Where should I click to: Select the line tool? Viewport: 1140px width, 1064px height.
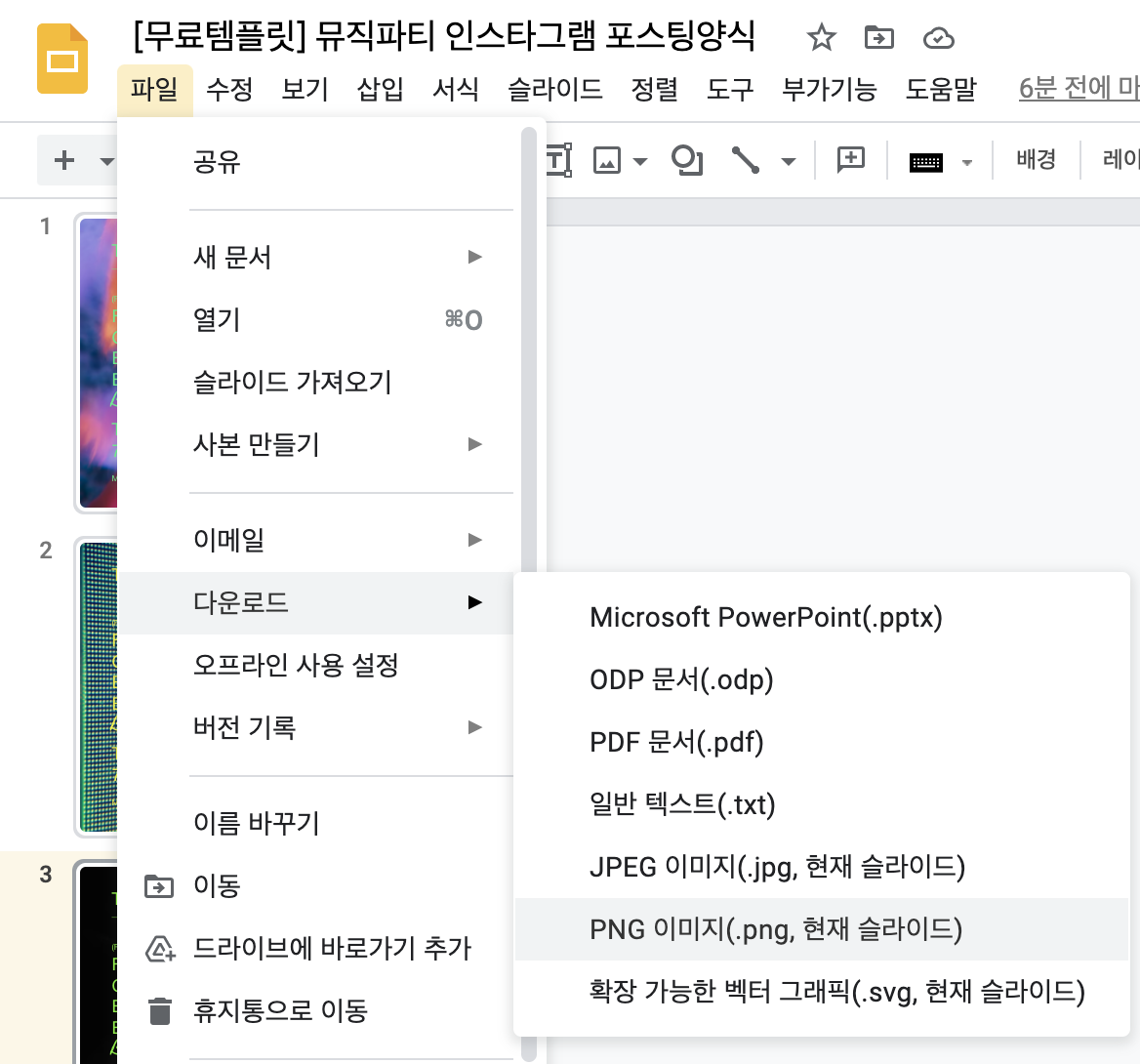[746, 160]
